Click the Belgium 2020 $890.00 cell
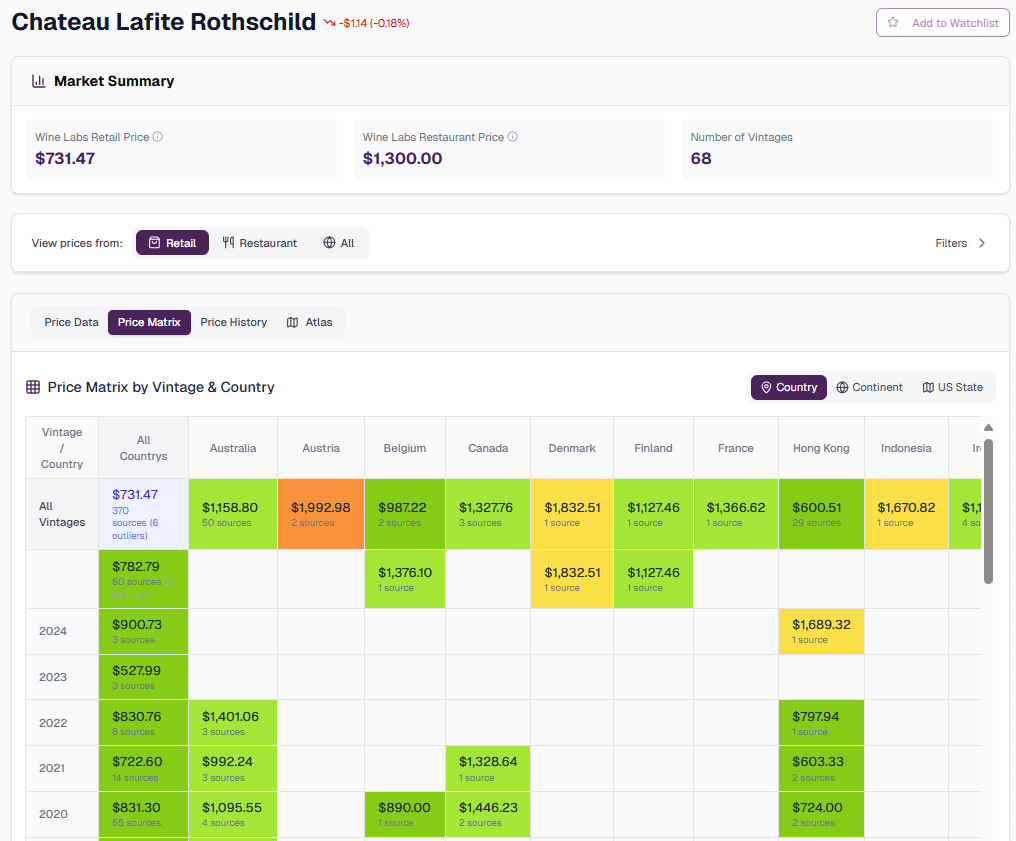This screenshot has width=1016, height=841. 405,814
